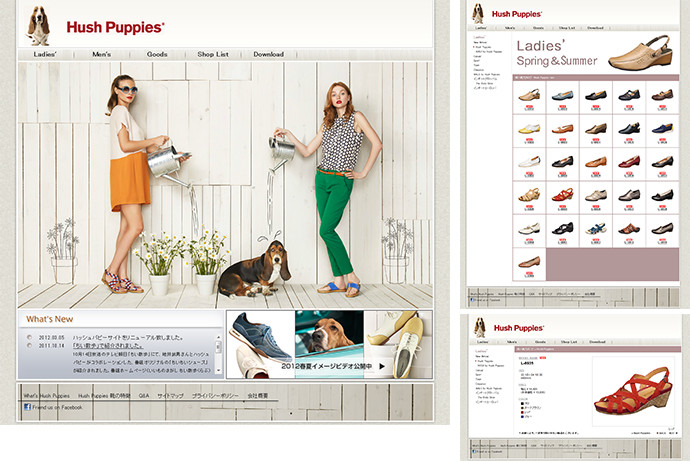The width and height of the screenshot is (690, 461).
Task: Click the scroll-down arrow in What's New box
Action: pos(218,371)
